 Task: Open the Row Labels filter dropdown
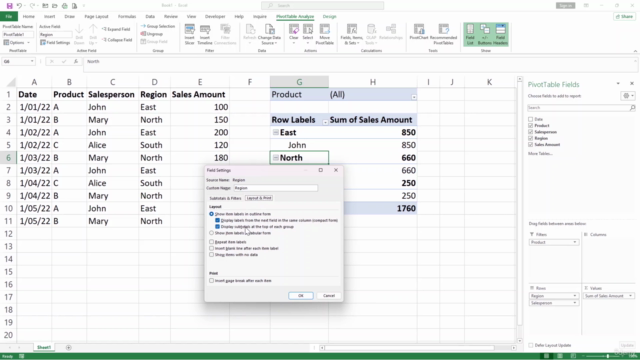click(325, 122)
